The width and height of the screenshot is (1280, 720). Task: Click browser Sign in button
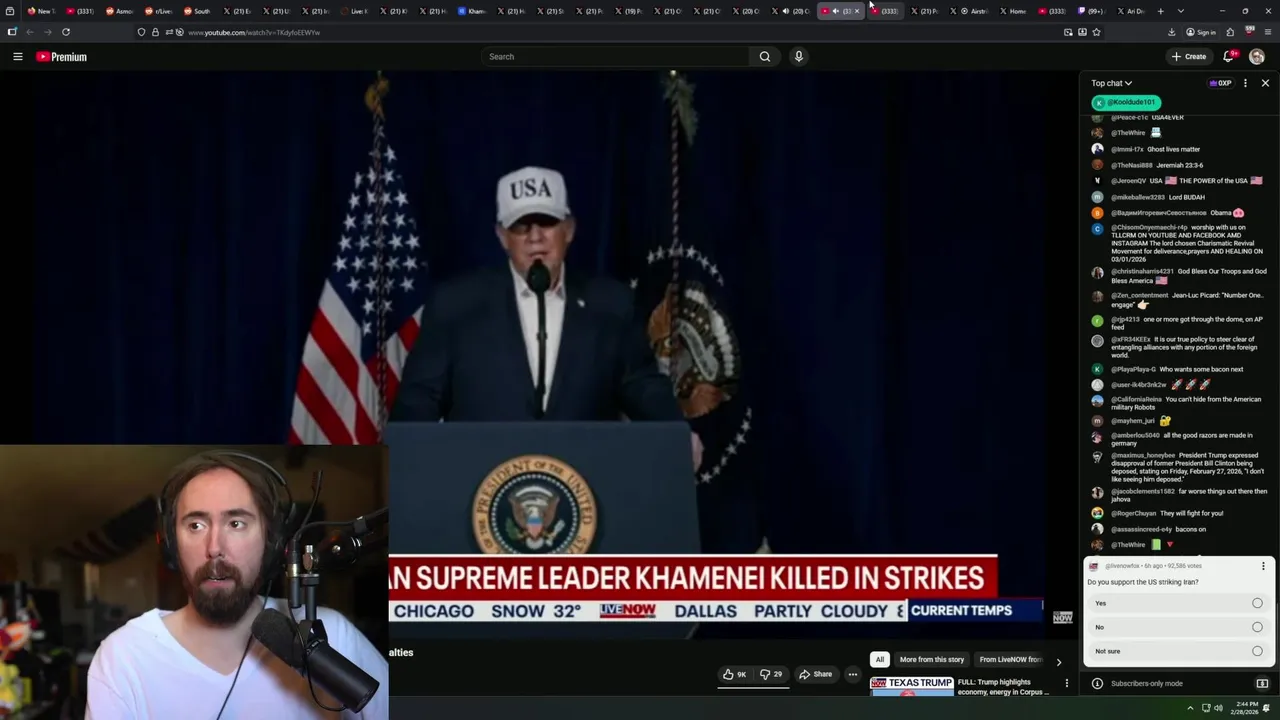[1201, 32]
